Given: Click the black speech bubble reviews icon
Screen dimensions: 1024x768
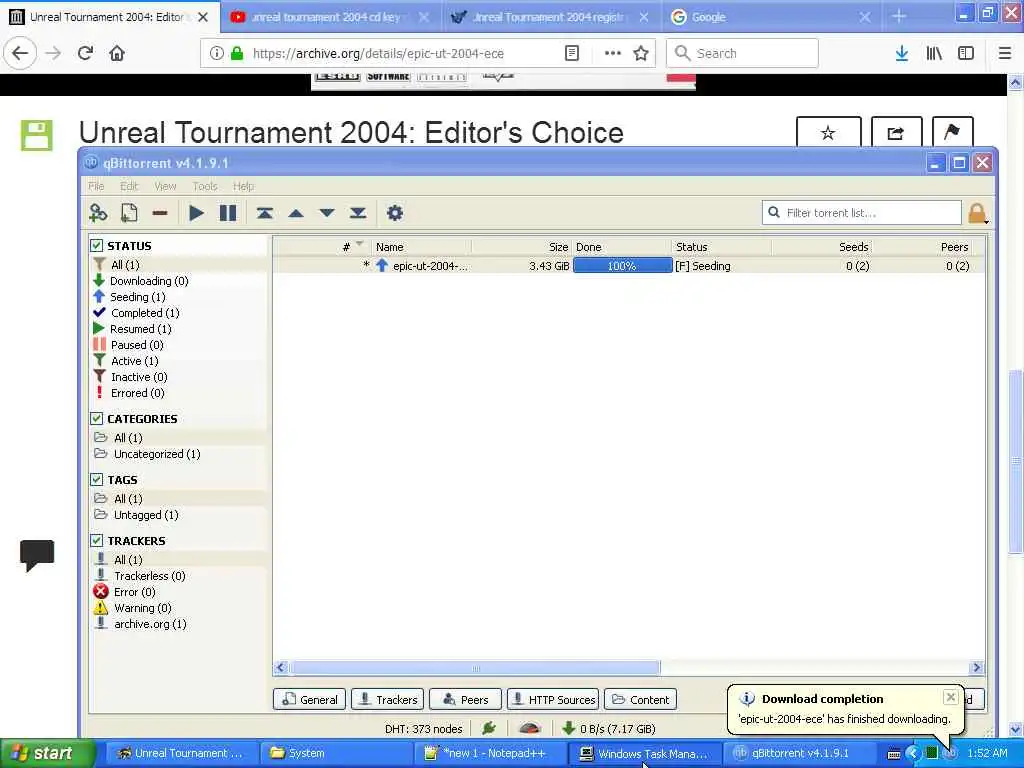Looking at the screenshot, I should click(x=37, y=555).
